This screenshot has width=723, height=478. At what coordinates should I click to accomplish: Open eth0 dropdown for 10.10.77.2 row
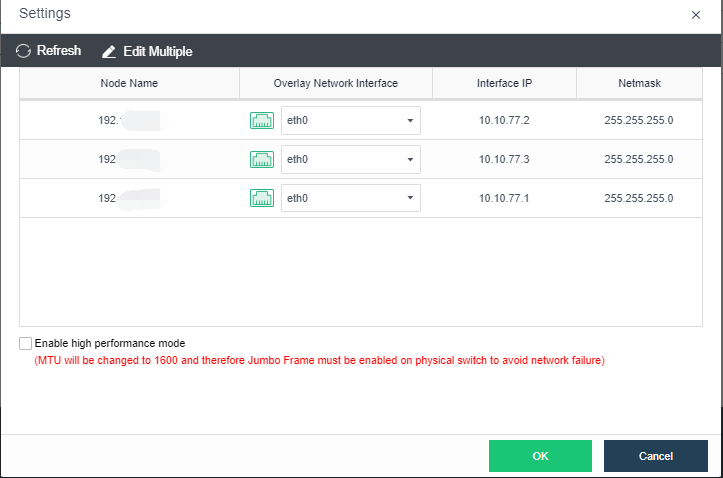(350, 121)
